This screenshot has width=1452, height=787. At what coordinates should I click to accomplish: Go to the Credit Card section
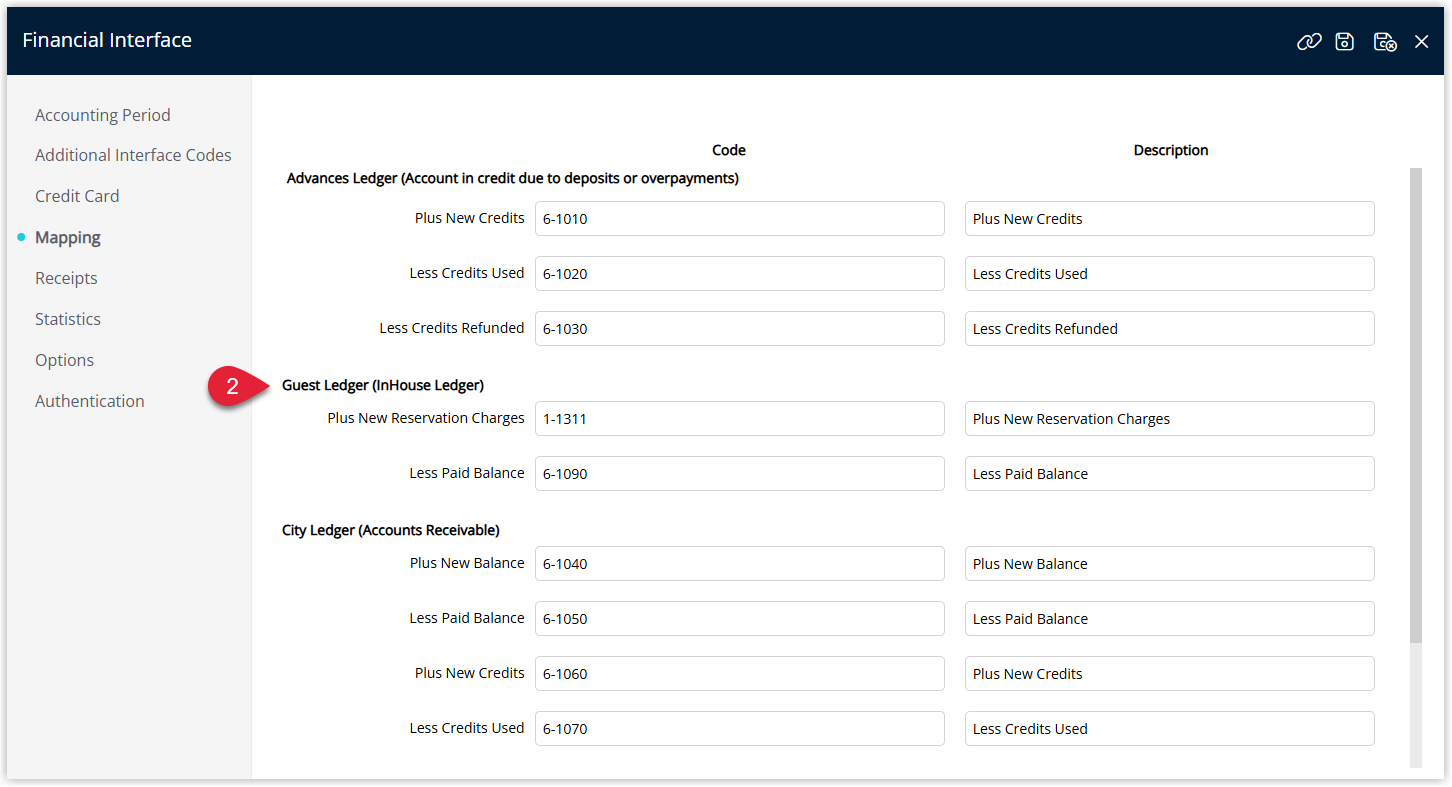[x=77, y=196]
